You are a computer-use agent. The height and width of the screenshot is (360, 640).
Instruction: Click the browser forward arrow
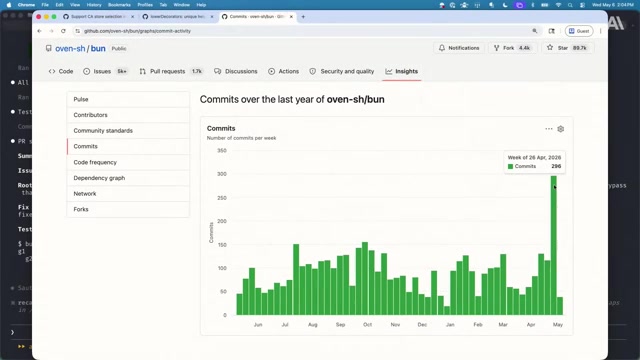(x=51, y=31)
